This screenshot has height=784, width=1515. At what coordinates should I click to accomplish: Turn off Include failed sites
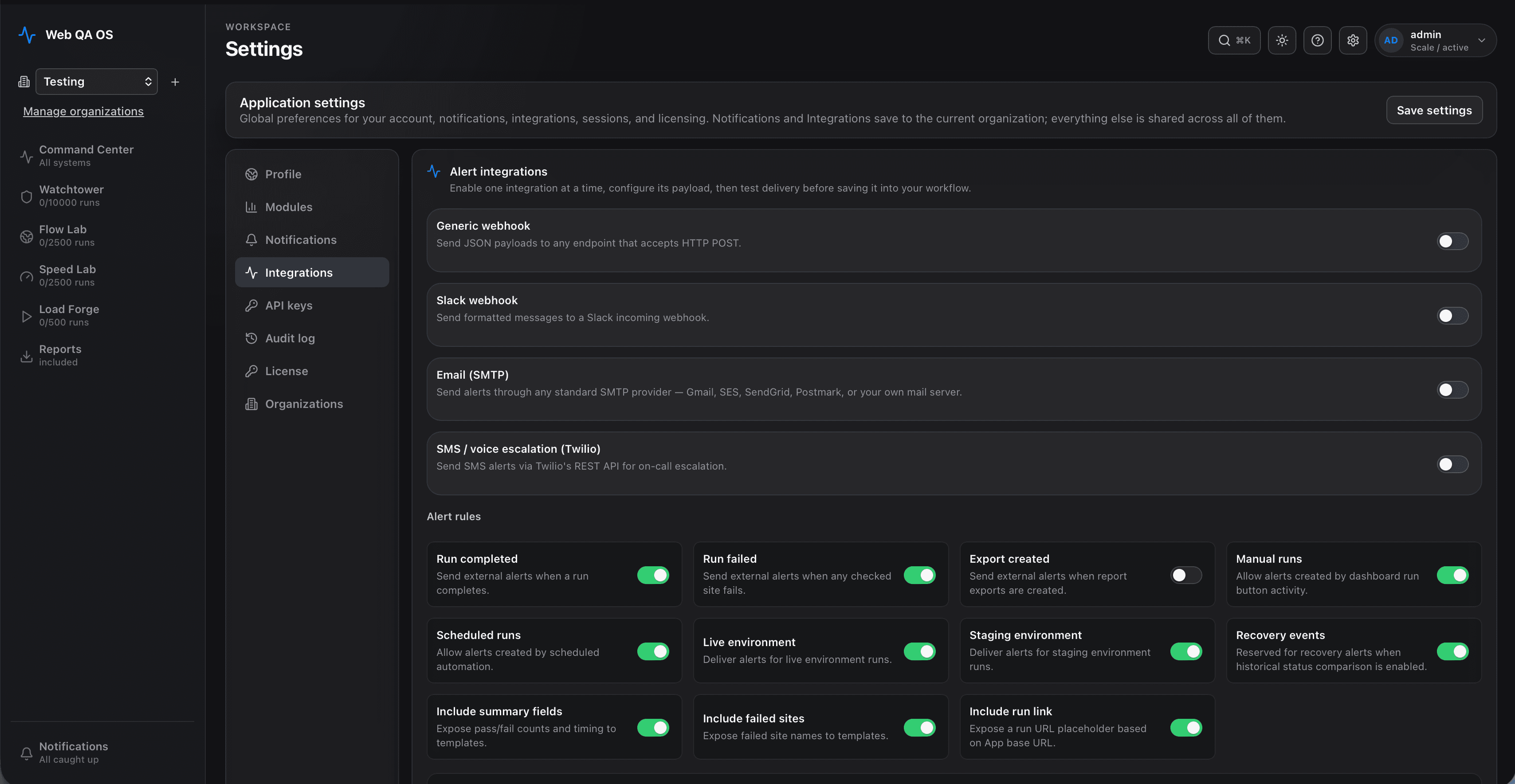(920, 728)
